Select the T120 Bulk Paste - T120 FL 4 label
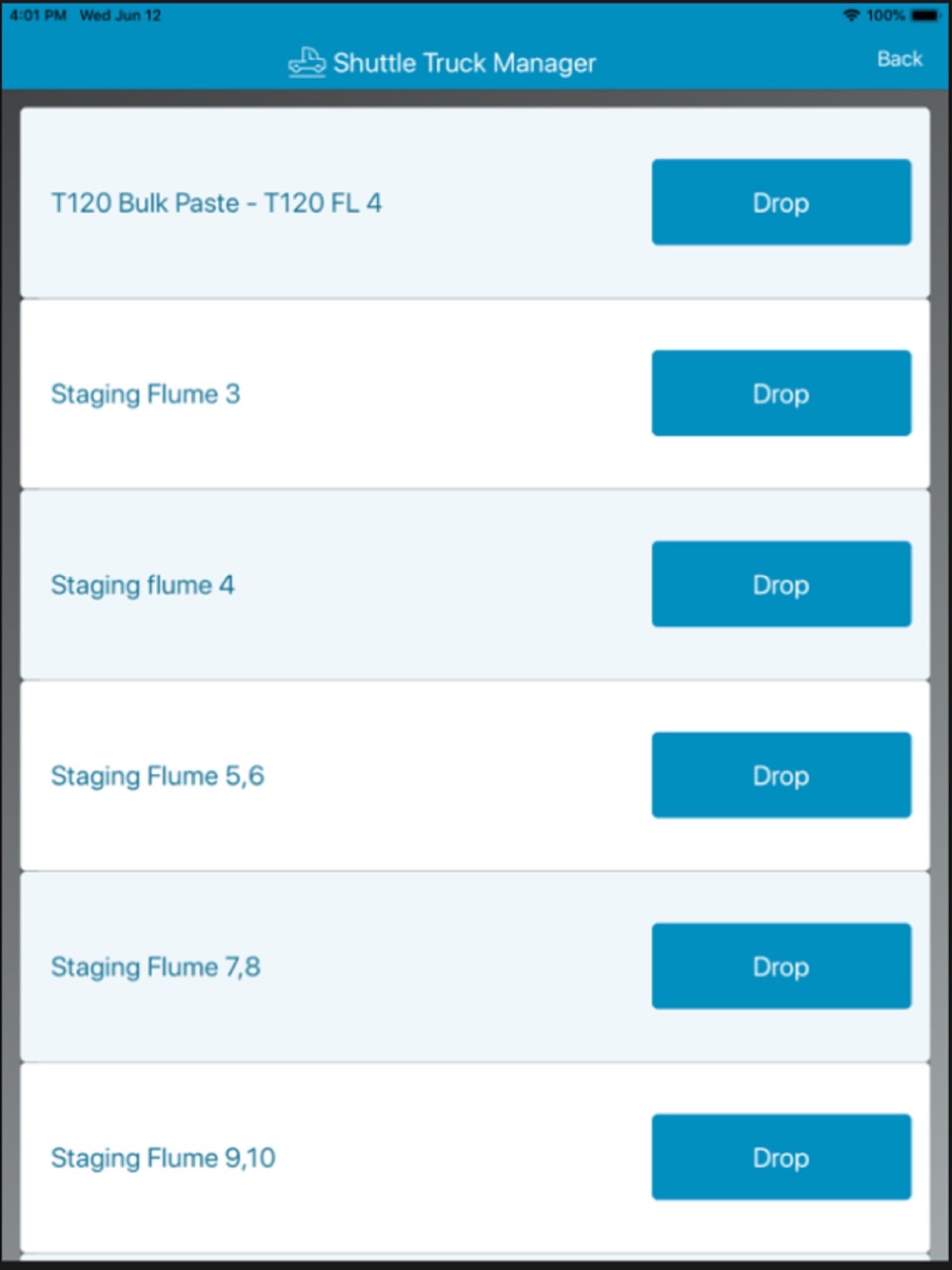This screenshot has width=952, height=1270. (x=216, y=203)
